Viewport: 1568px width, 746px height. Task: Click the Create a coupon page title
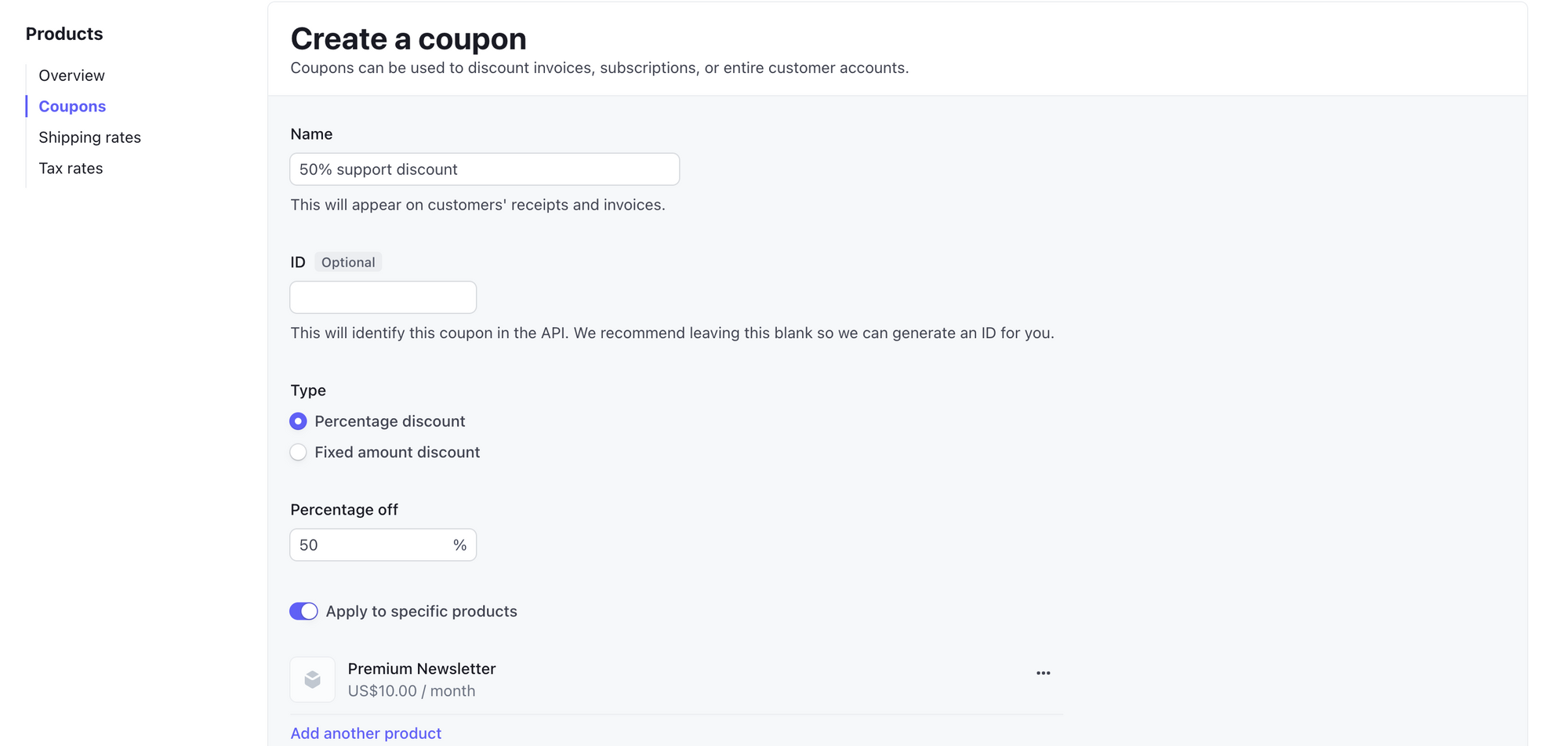tap(408, 39)
